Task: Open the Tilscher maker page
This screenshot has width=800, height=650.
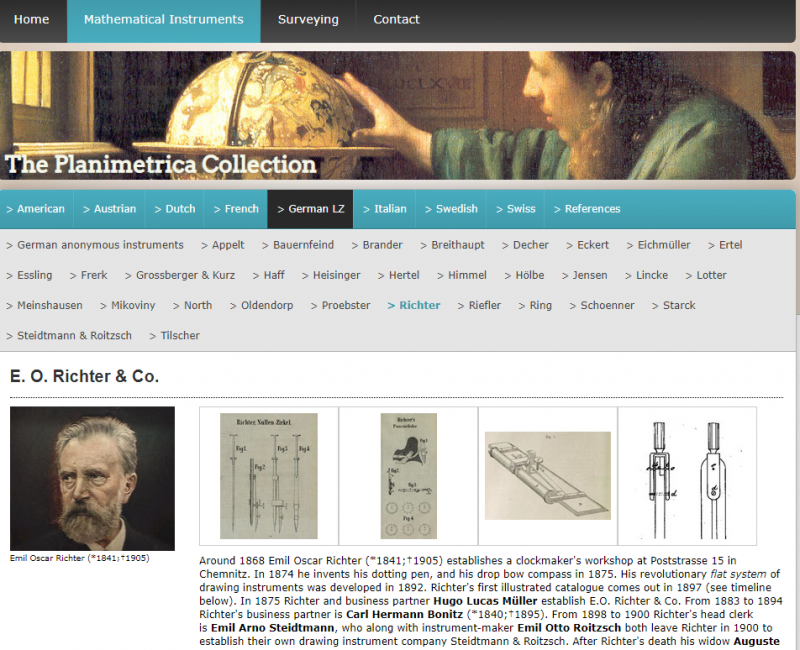Action: [x=174, y=335]
